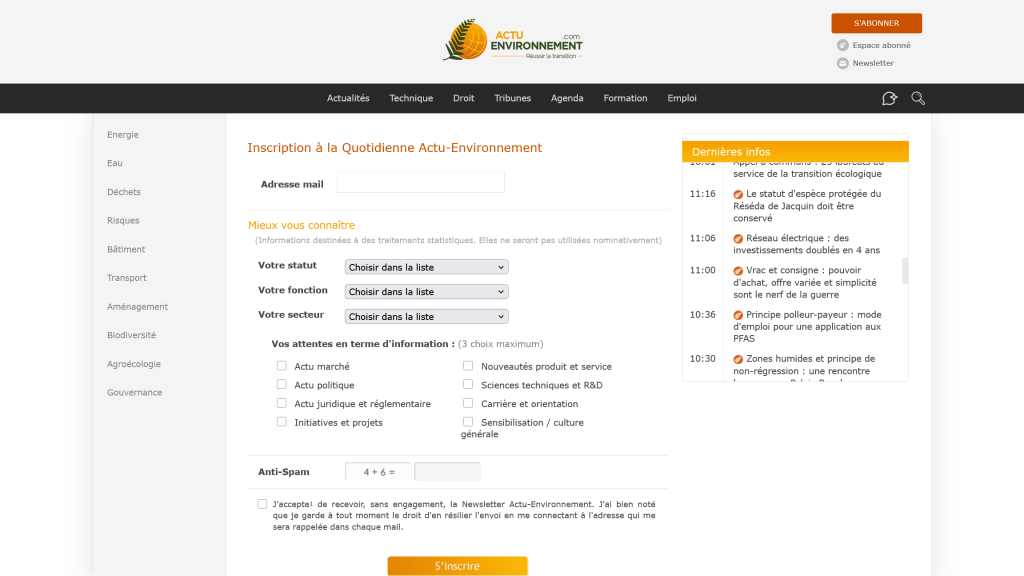The image size is (1024, 576).
Task: Click orange icon beside Principe pollueur-payeur headline
Action: [x=738, y=315]
